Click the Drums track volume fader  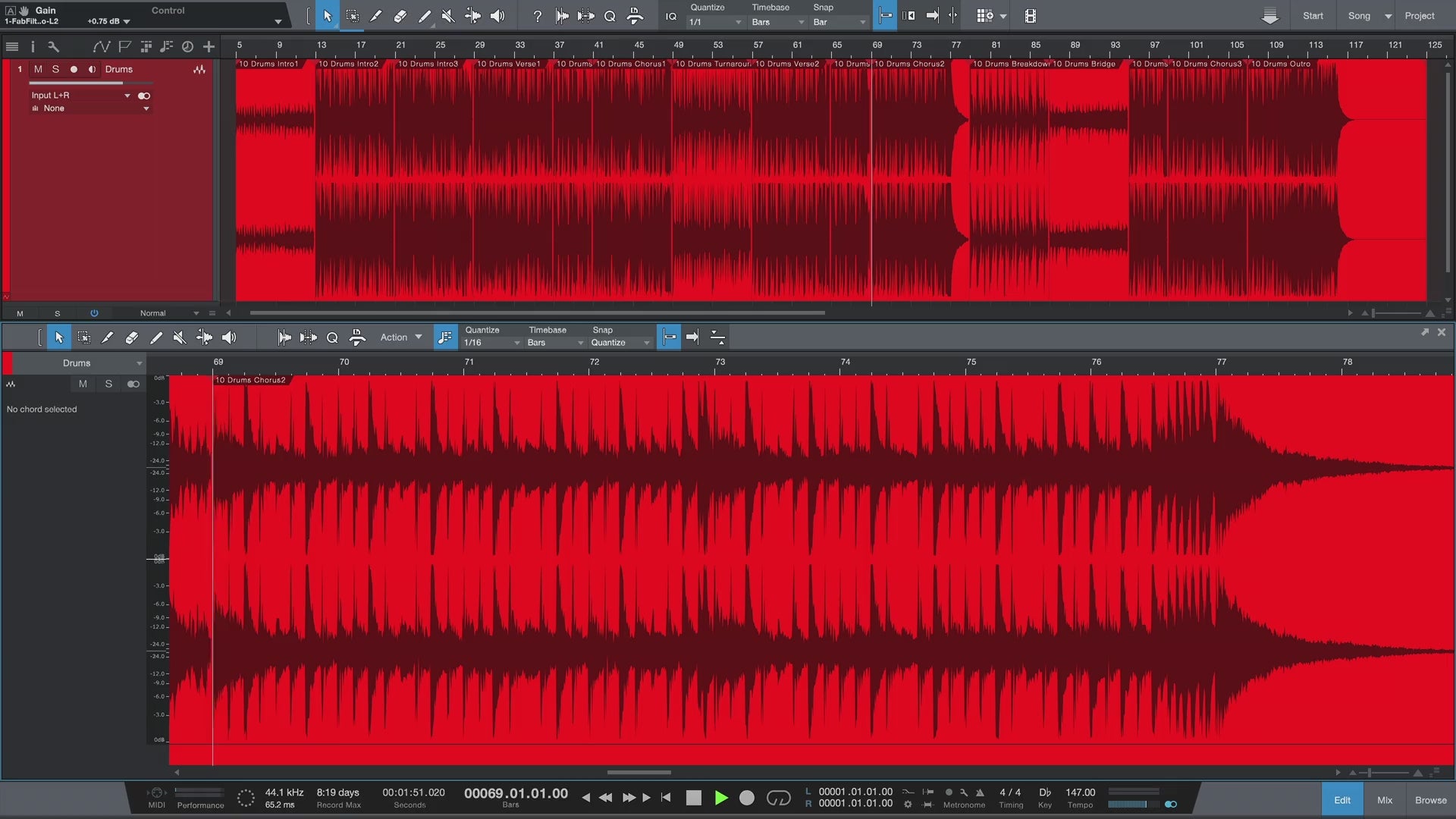(91, 83)
